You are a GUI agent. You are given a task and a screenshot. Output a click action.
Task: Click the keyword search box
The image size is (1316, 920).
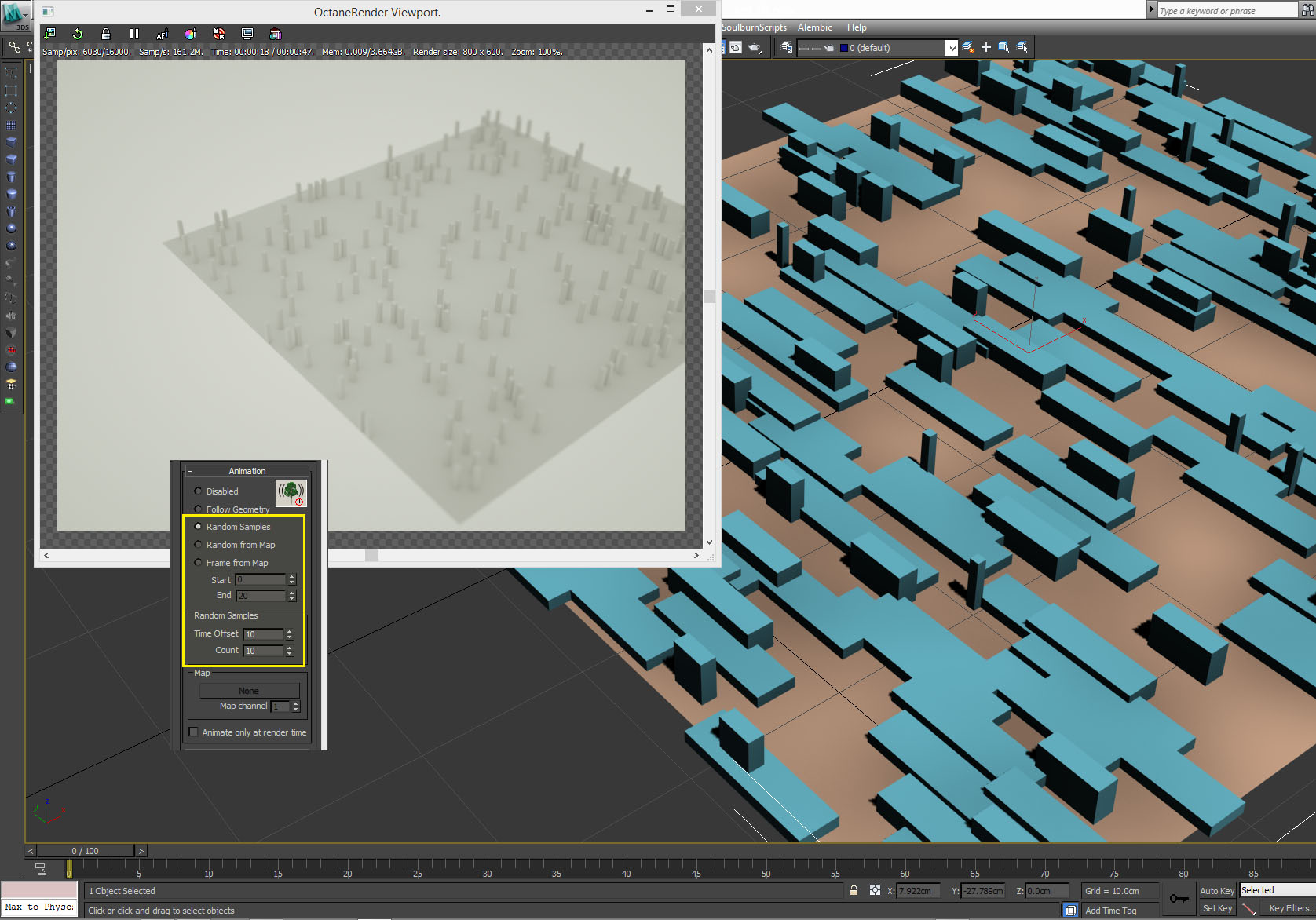1228,10
